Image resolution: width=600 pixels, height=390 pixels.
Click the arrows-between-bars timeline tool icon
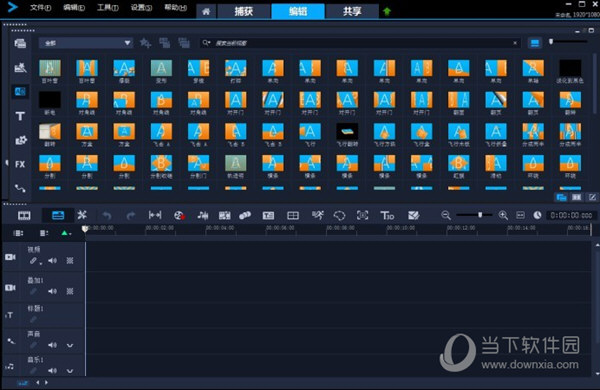tap(155, 215)
